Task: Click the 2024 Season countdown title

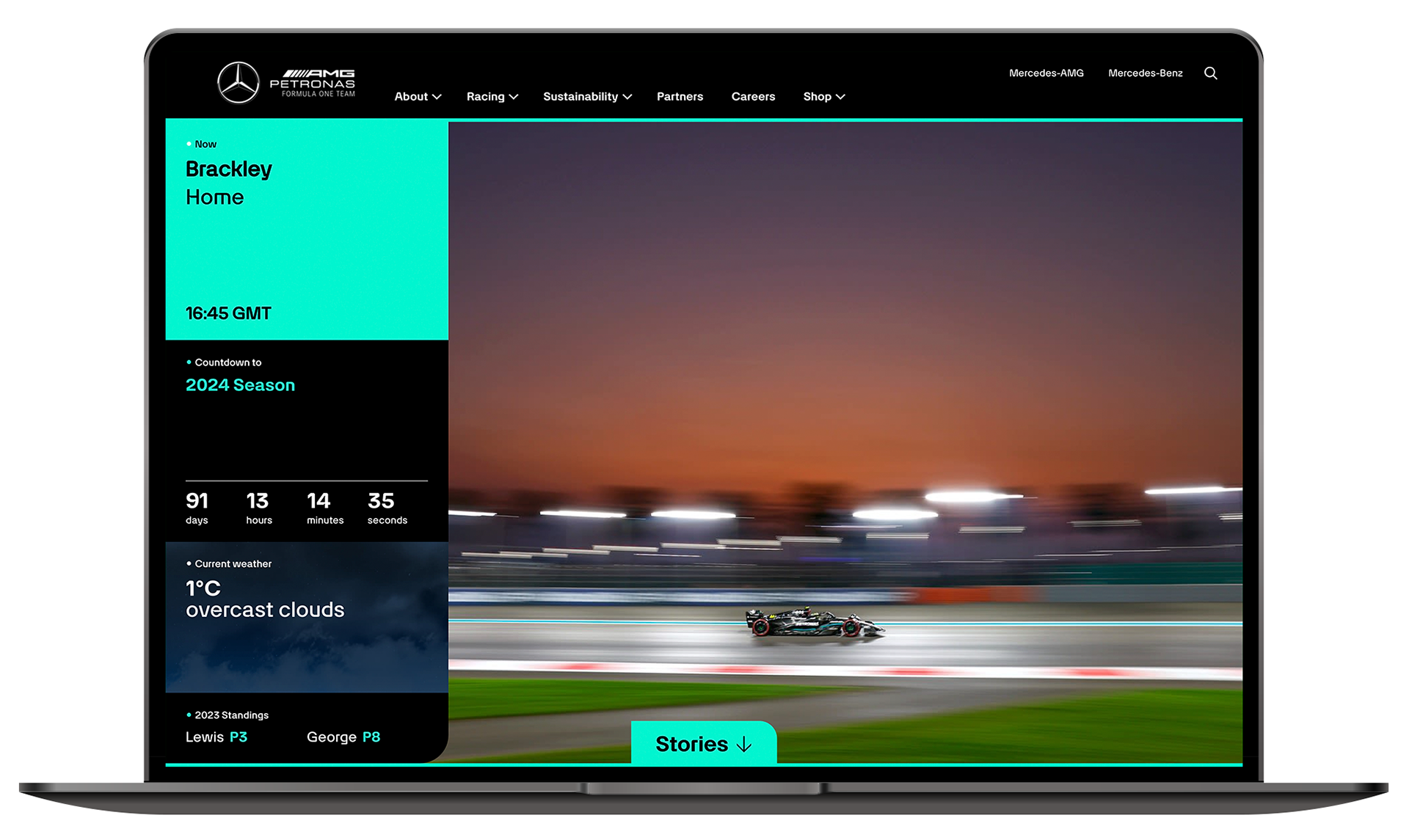Action: 240,385
